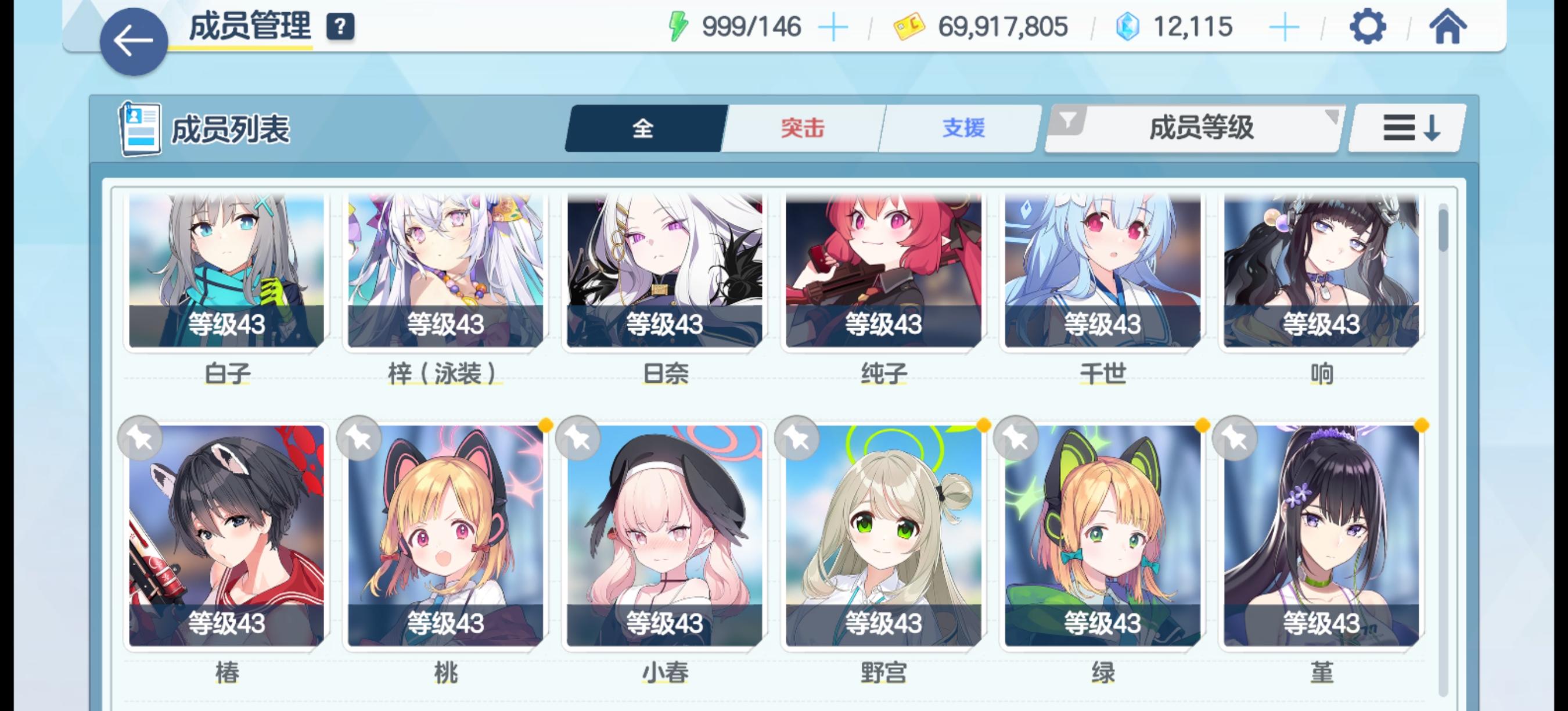Image resolution: width=1568 pixels, height=711 pixels.
Task: Switch to the 支援 tab
Action: point(962,128)
